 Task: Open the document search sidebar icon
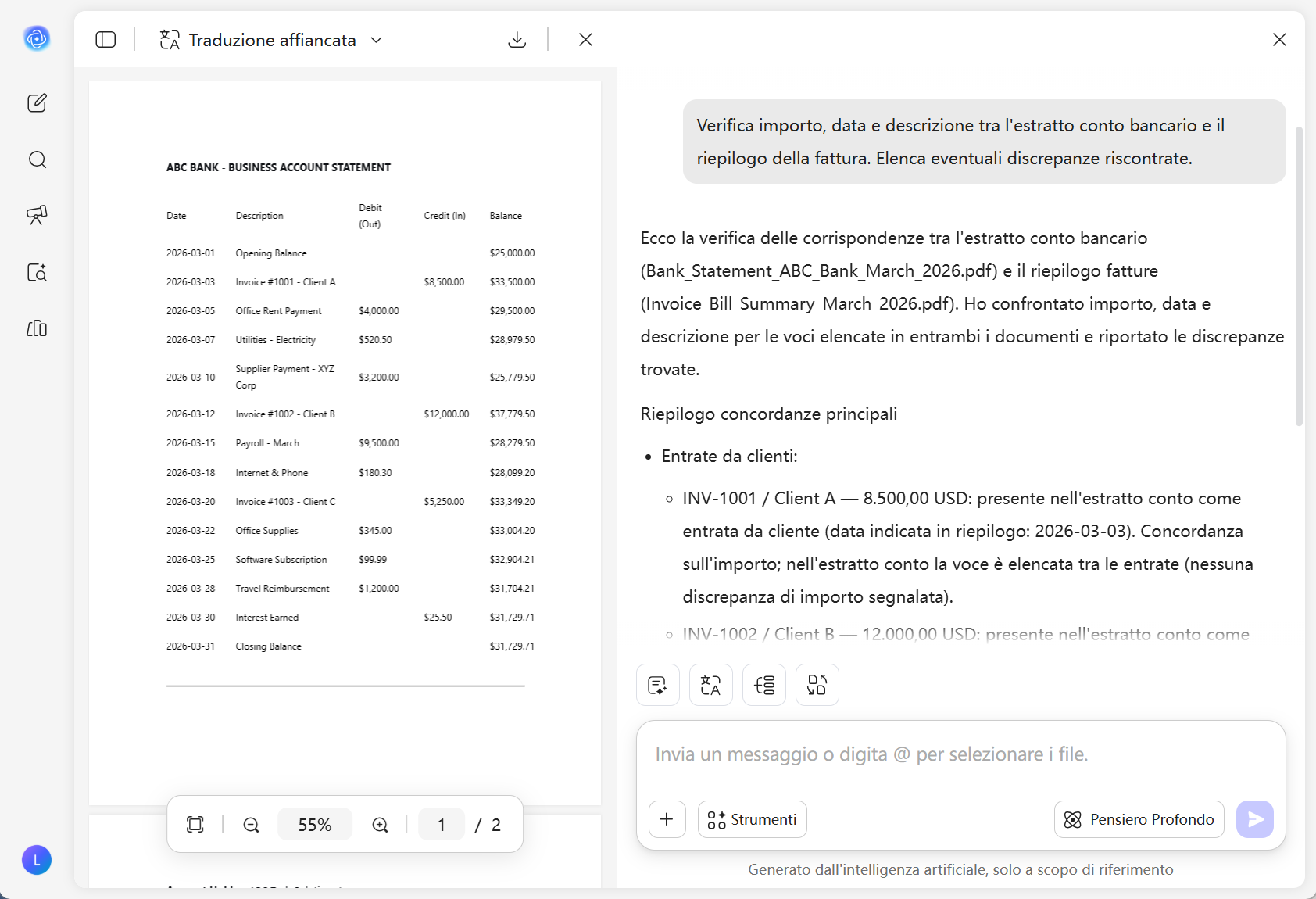point(37,272)
